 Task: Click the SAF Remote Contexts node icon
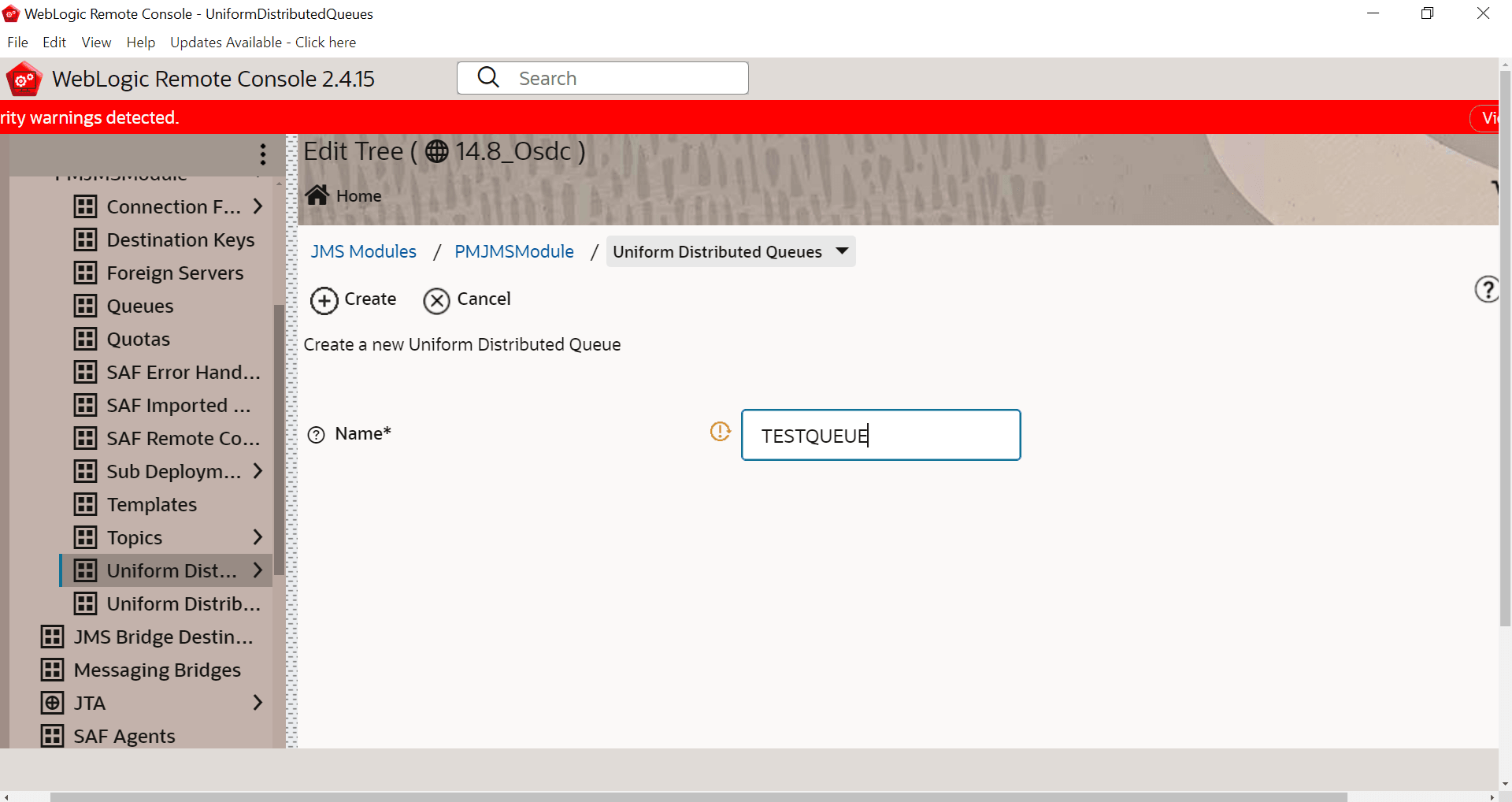point(85,438)
